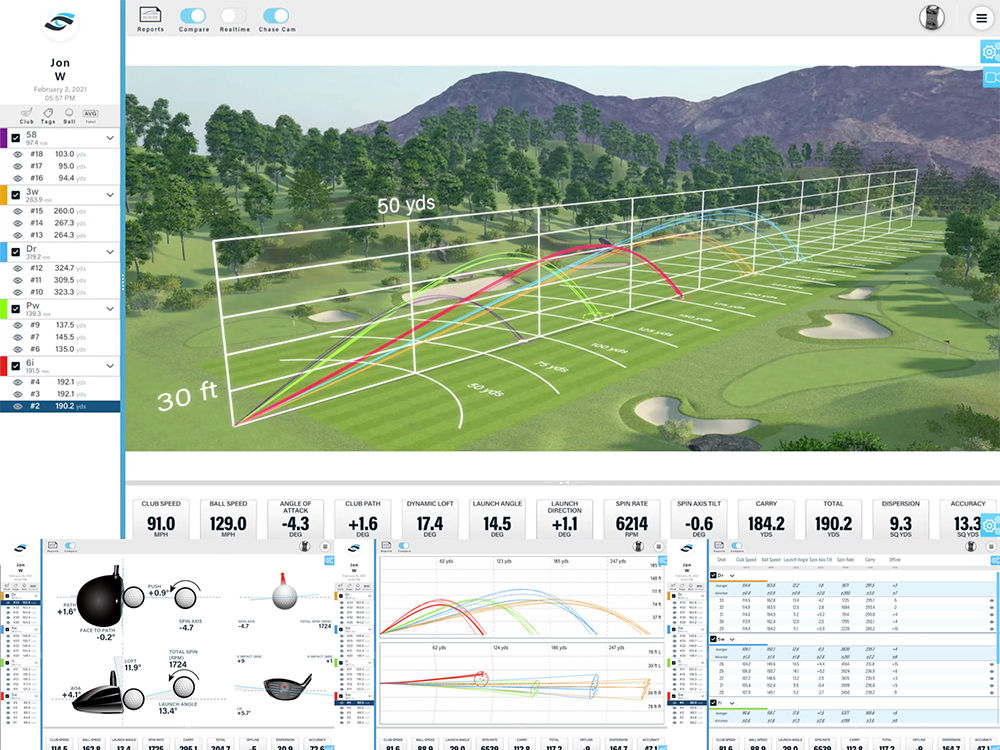
Task: Enable the Realtime switch
Action: coord(234,16)
